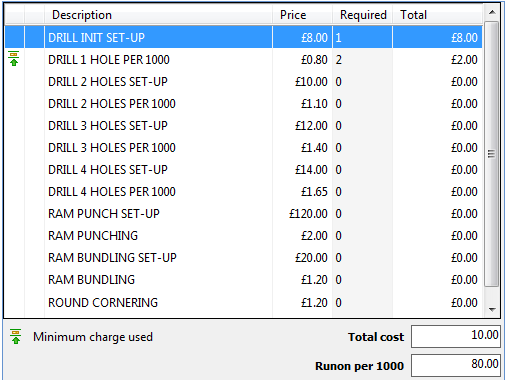Image resolution: width=506 pixels, height=380 pixels.
Task: Click the £20.00 price of RAM BUNDLING SET-UP
Action: point(302,258)
